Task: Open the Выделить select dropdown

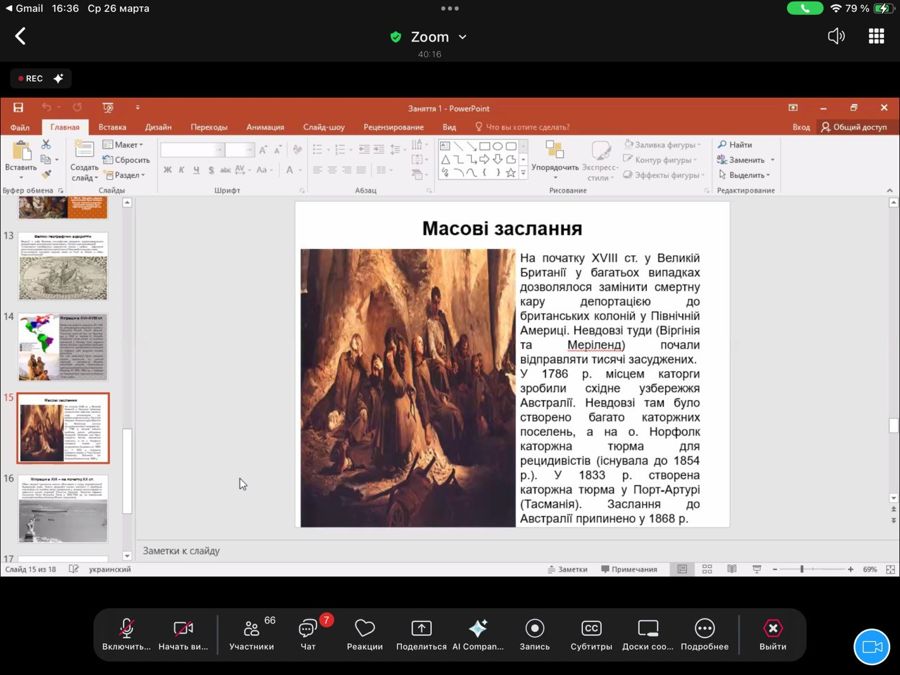Action: tap(744, 174)
